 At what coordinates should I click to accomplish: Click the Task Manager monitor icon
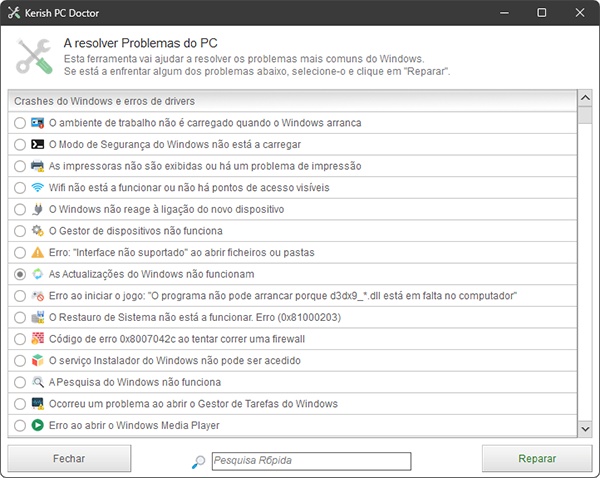[x=38, y=404]
